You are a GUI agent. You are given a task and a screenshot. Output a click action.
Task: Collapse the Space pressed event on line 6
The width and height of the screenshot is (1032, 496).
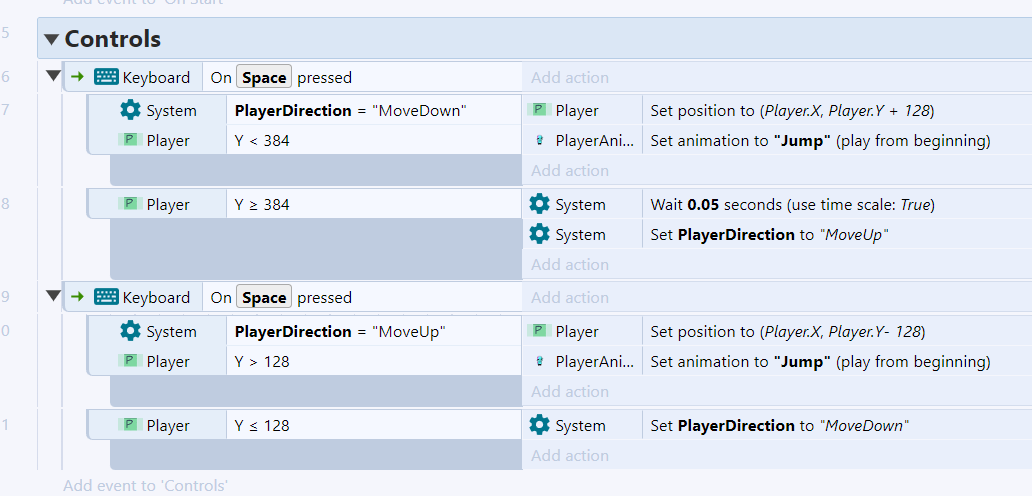pyautogui.click(x=53, y=77)
